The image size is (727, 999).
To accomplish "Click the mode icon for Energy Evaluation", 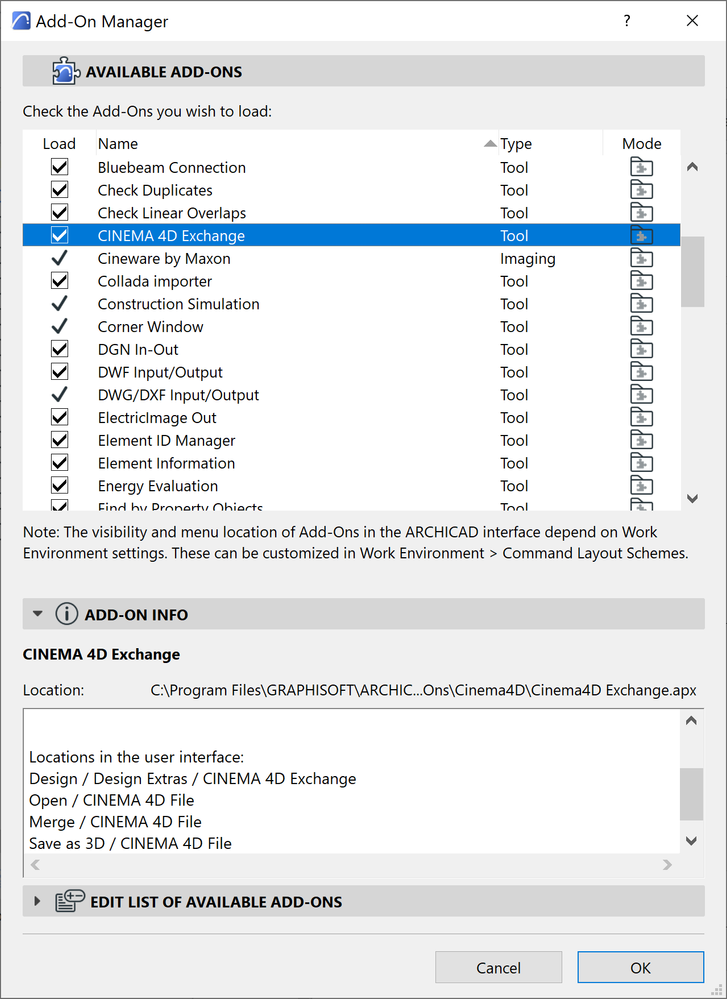I will point(641,487).
